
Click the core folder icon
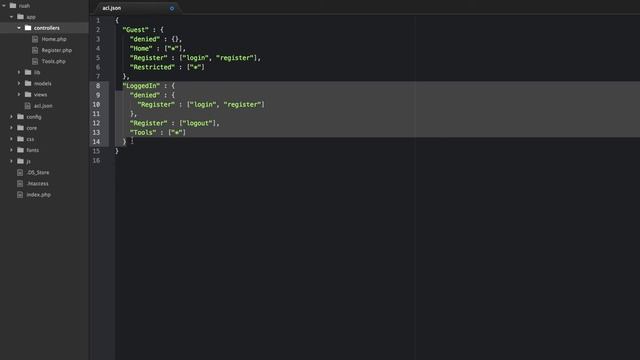click(20, 128)
